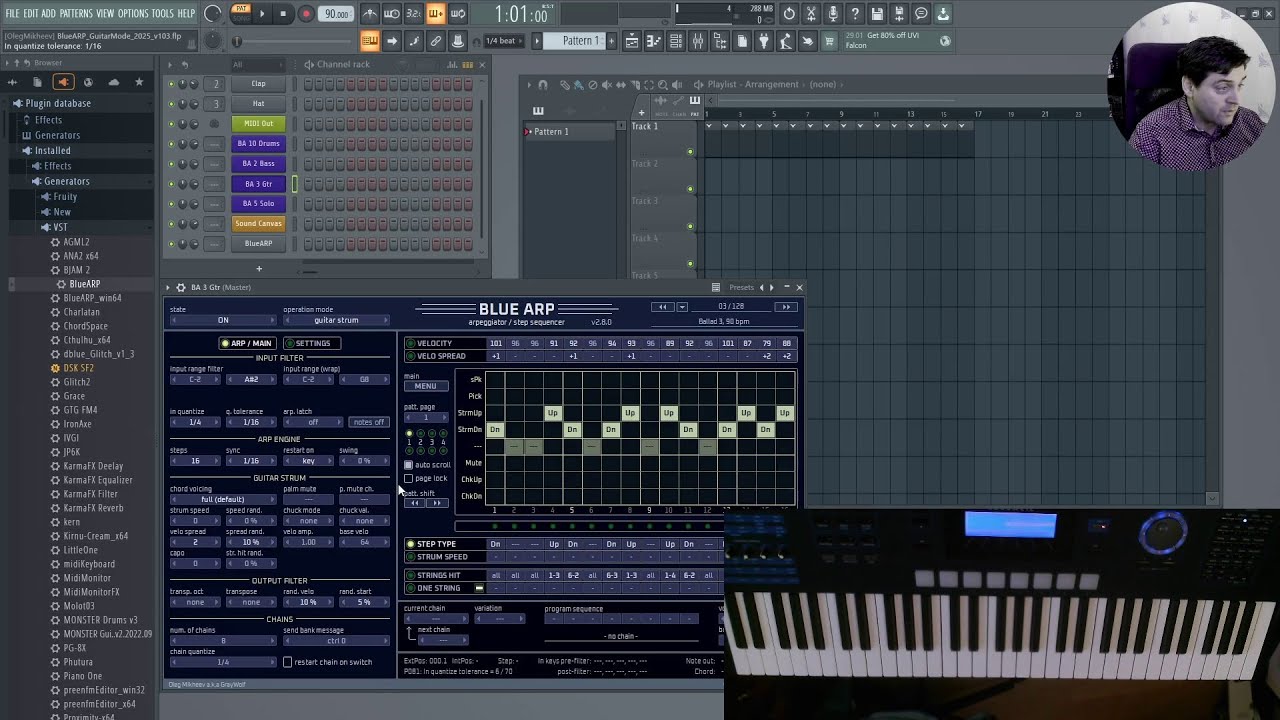Click the microphone recording icon in the top toolbar
1280x720 pixels.
click(833, 14)
